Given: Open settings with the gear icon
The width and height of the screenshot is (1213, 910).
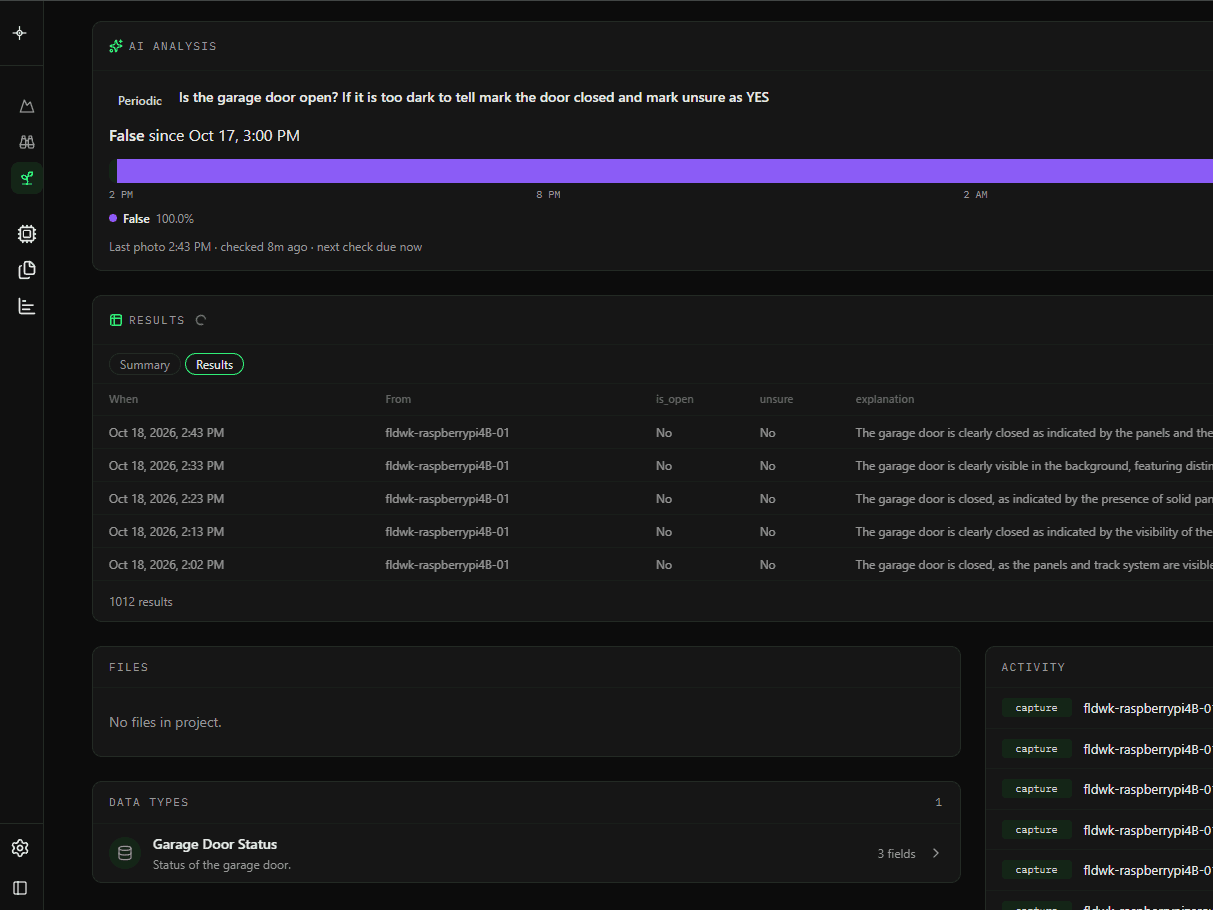Looking at the screenshot, I should pos(20,848).
